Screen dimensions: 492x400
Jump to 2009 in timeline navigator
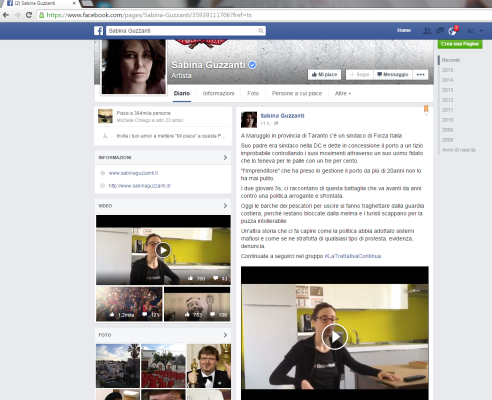point(447,130)
